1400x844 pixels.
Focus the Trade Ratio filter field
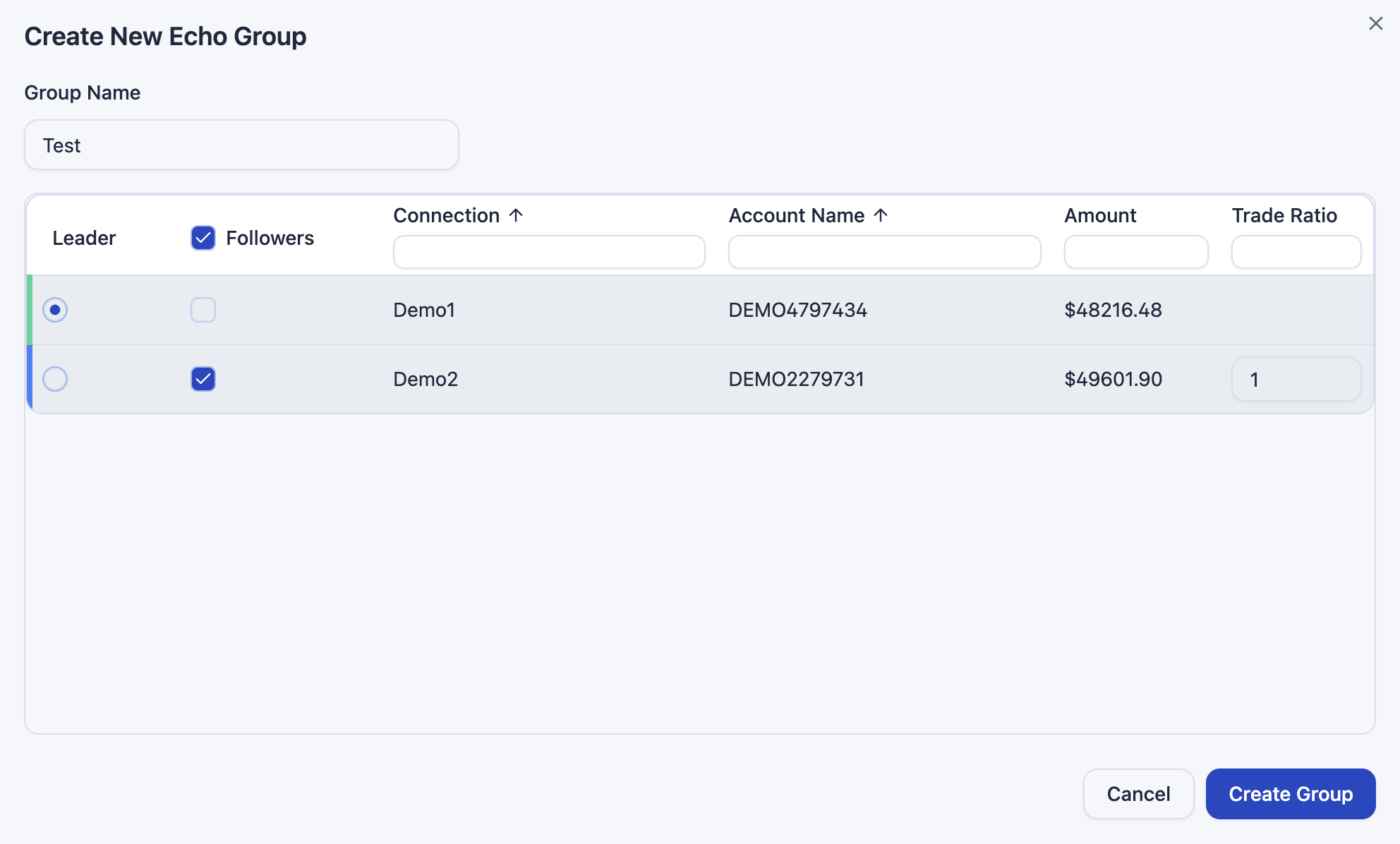[x=1296, y=252]
